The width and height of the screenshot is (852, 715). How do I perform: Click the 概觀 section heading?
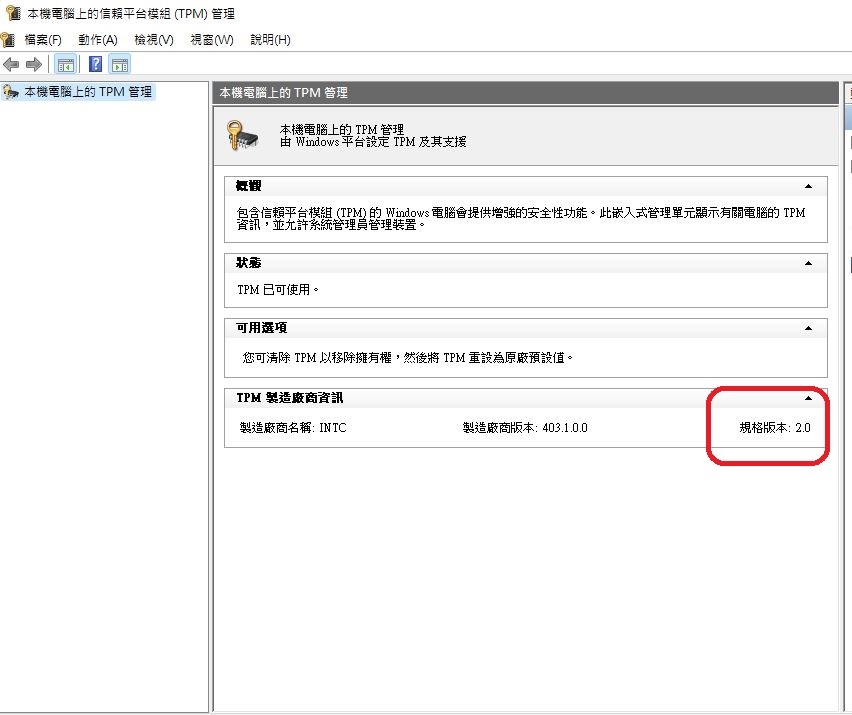(248, 186)
